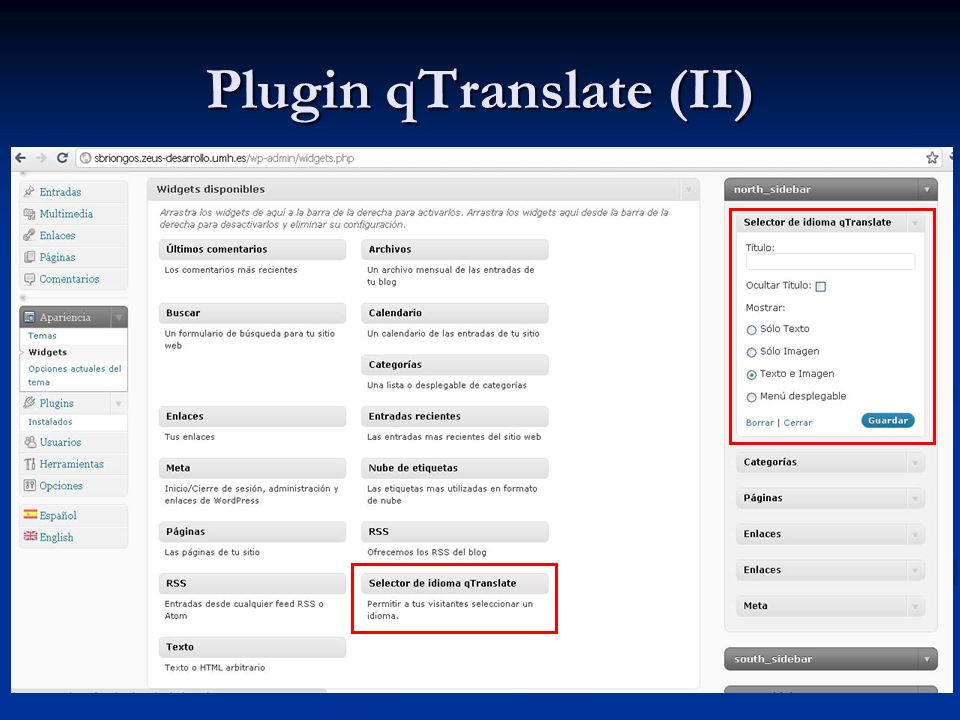Click the Comentarios speech bubble icon
The width and height of the screenshot is (960, 720).
[29, 279]
